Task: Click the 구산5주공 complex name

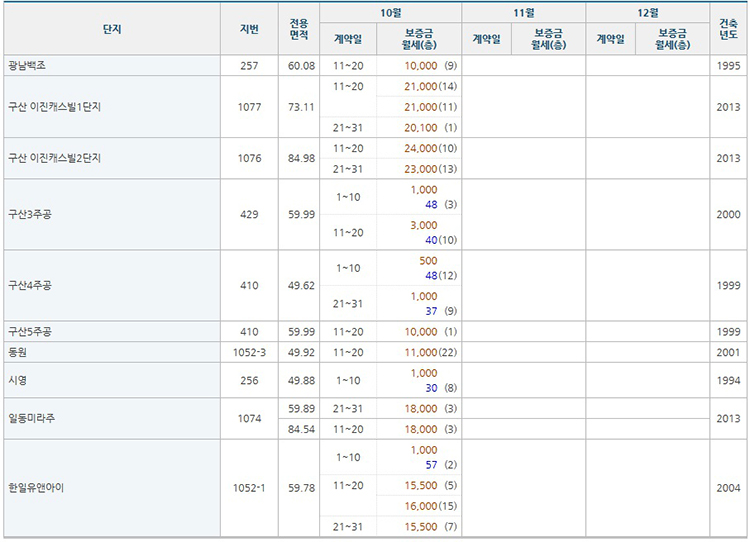Action: (x=30, y=332)
